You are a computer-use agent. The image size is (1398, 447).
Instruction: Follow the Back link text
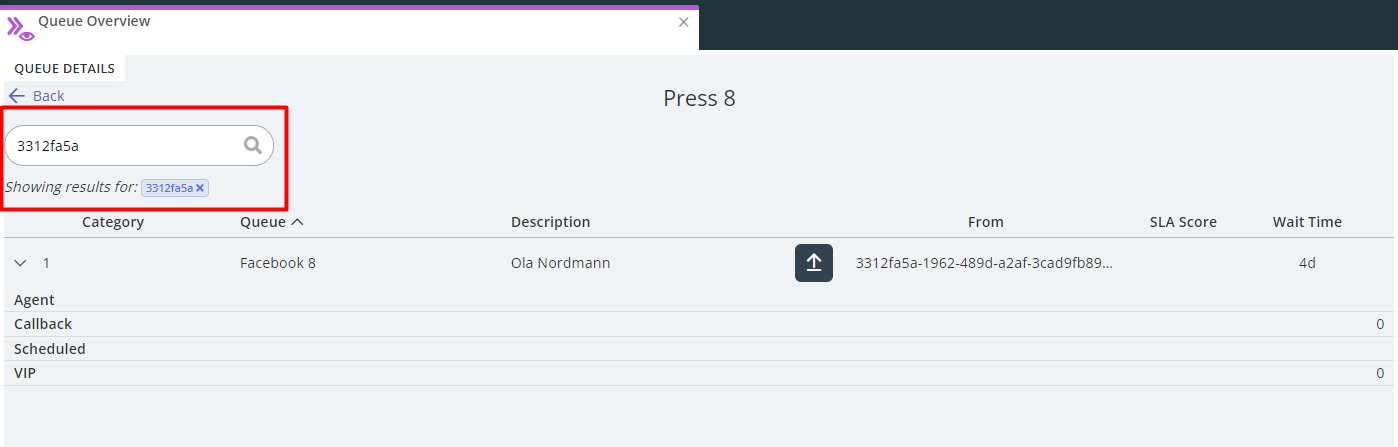48,96
